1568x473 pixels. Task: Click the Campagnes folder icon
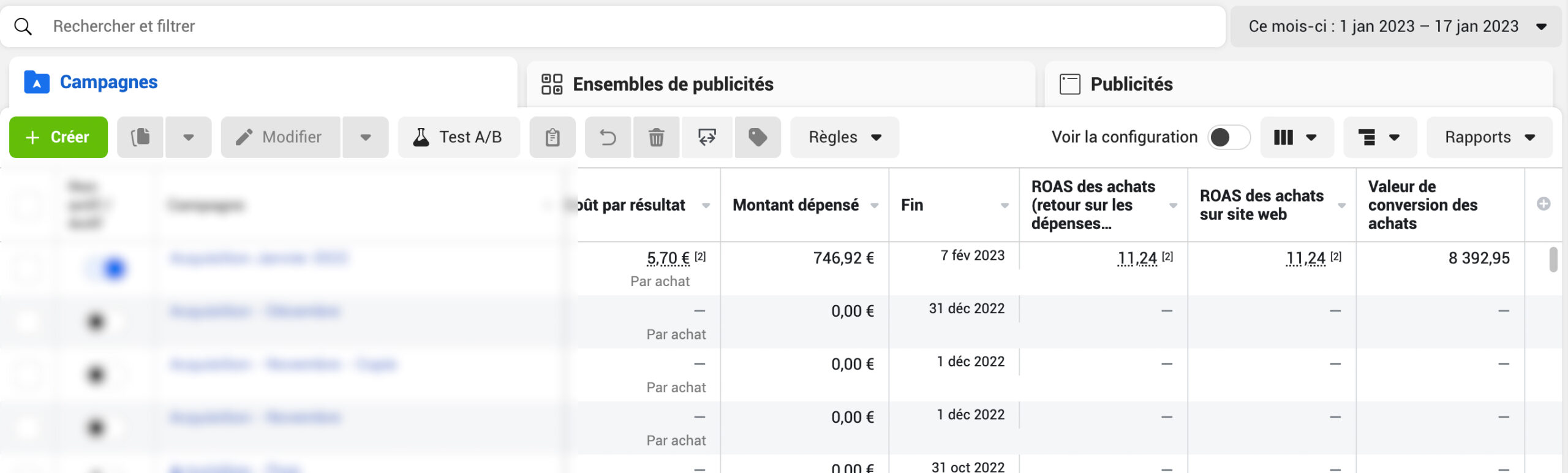click(37, 82)
